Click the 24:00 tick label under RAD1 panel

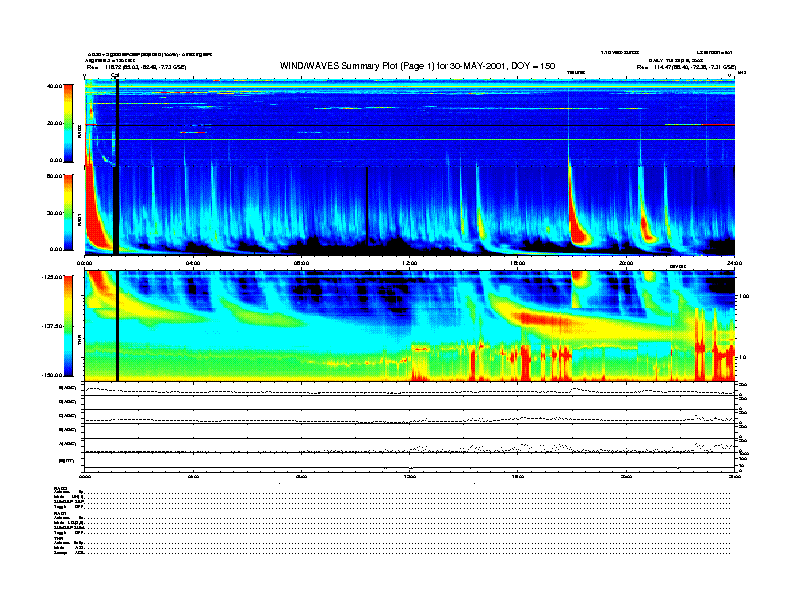tap(734, 263)
